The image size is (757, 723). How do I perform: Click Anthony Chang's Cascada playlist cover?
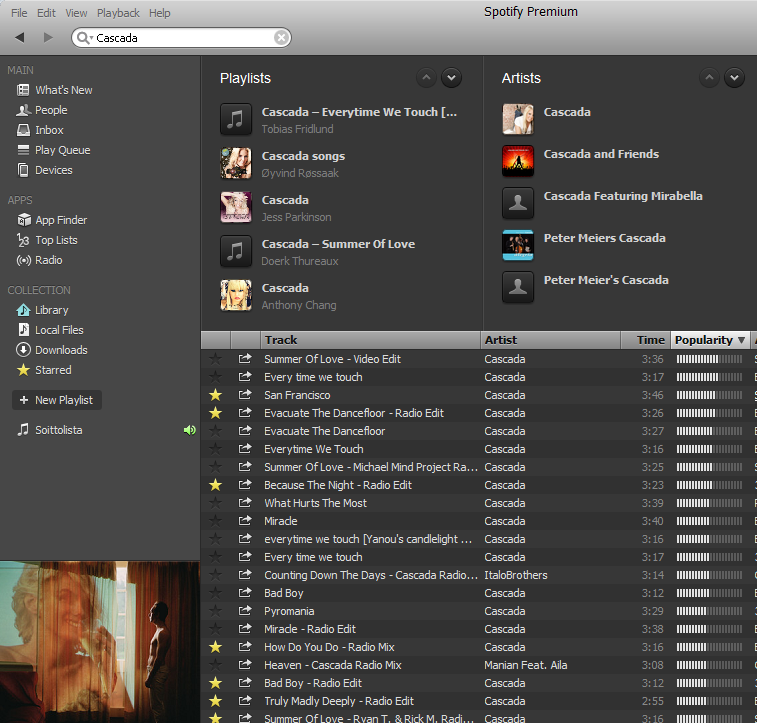point(236,295)
